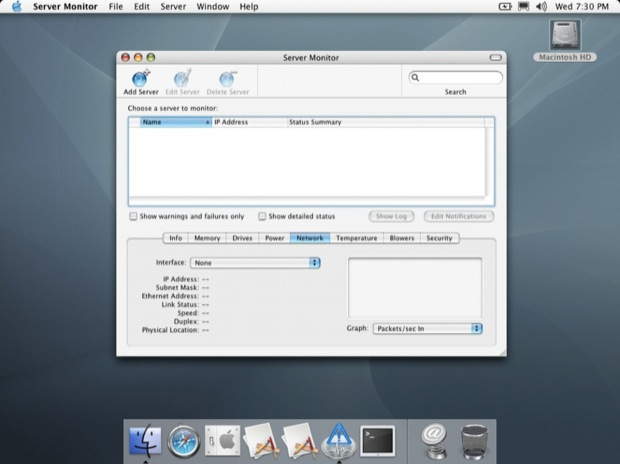Screen dimensions: 620x464
Task: Switch to the Info tab
Action: 176,238
